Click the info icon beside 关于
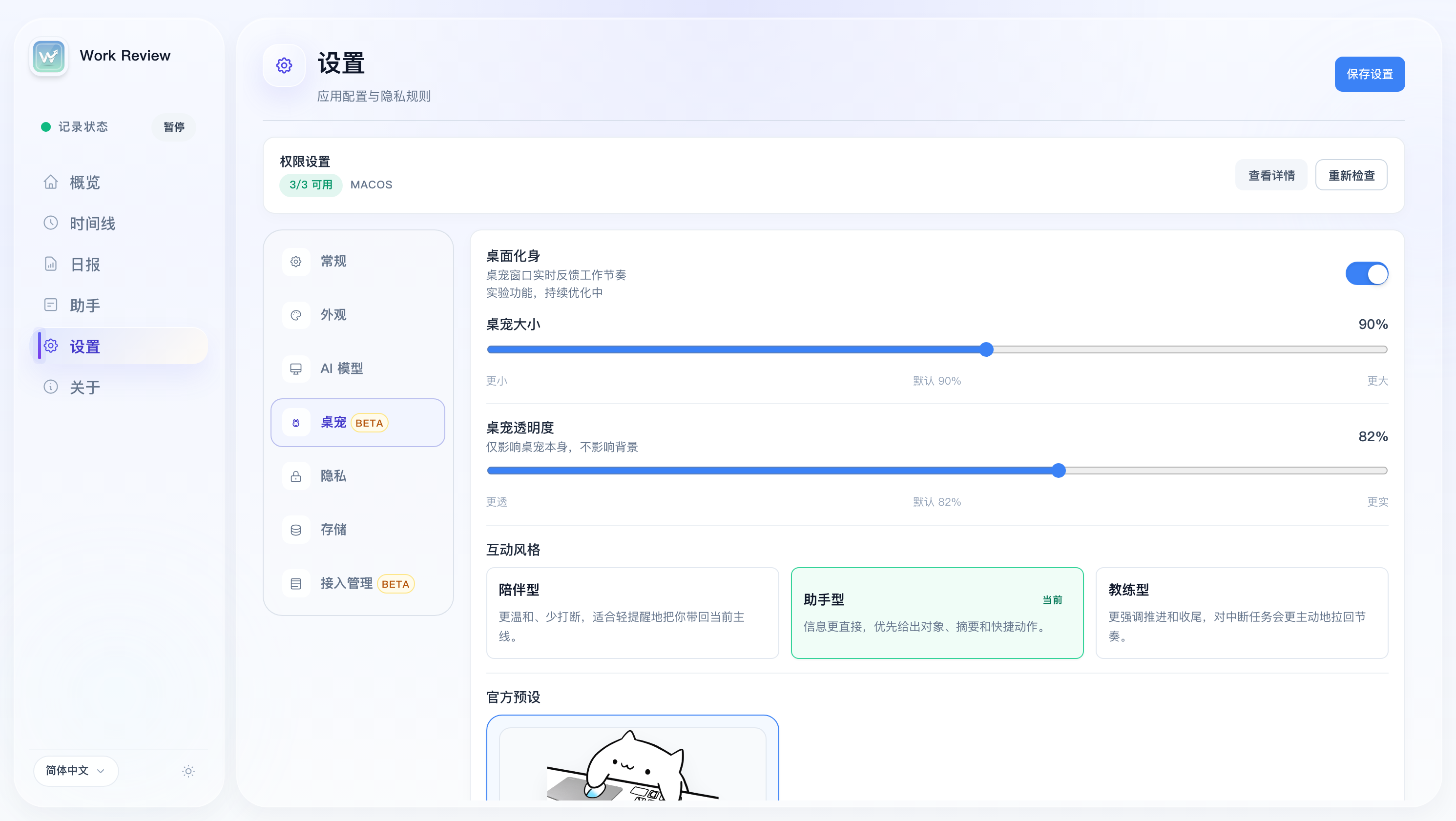 pyautogui.click(x=51, y=387)
